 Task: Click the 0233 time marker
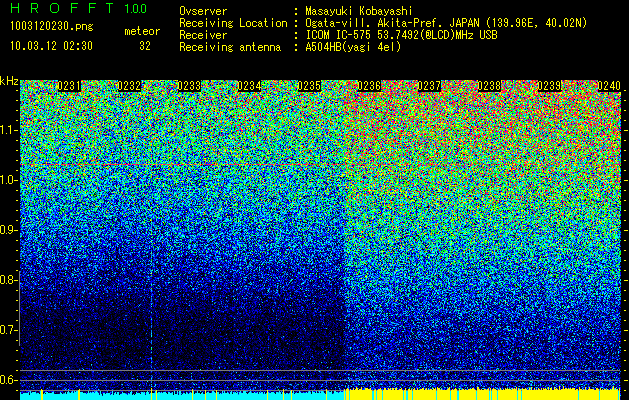pos(189,86)
